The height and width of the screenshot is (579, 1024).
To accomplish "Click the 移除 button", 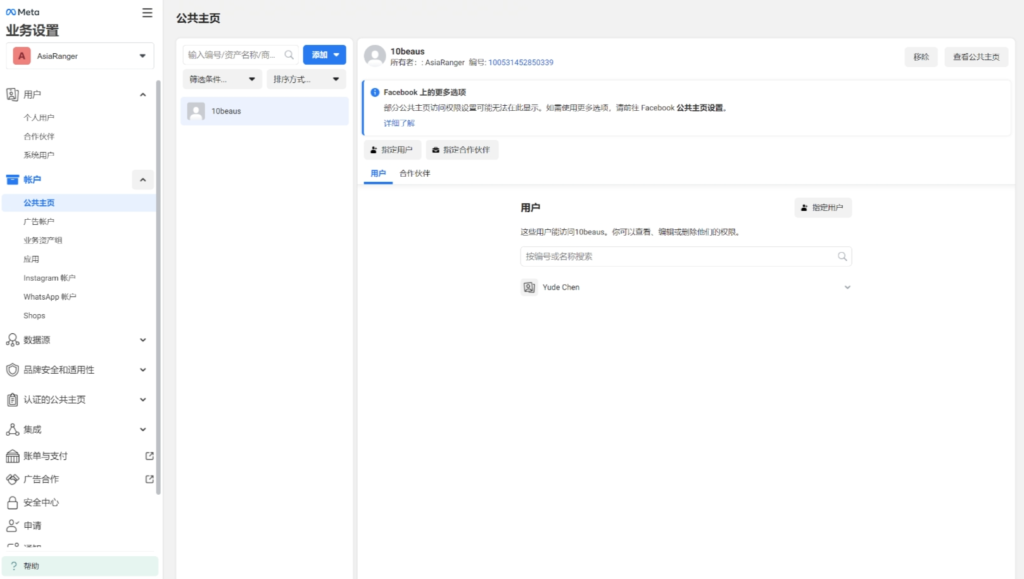I will point(921,57).
